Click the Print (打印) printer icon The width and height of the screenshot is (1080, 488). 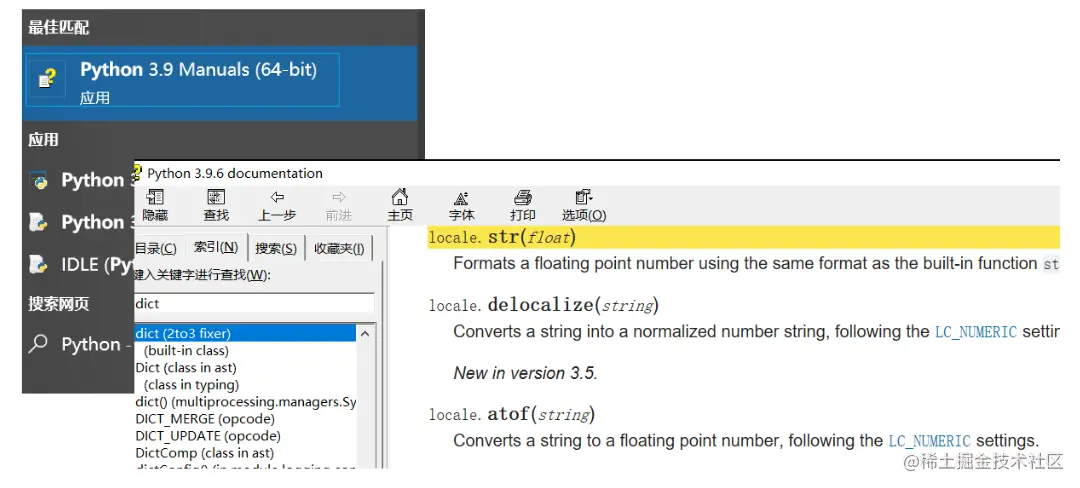tap(523, 198)
